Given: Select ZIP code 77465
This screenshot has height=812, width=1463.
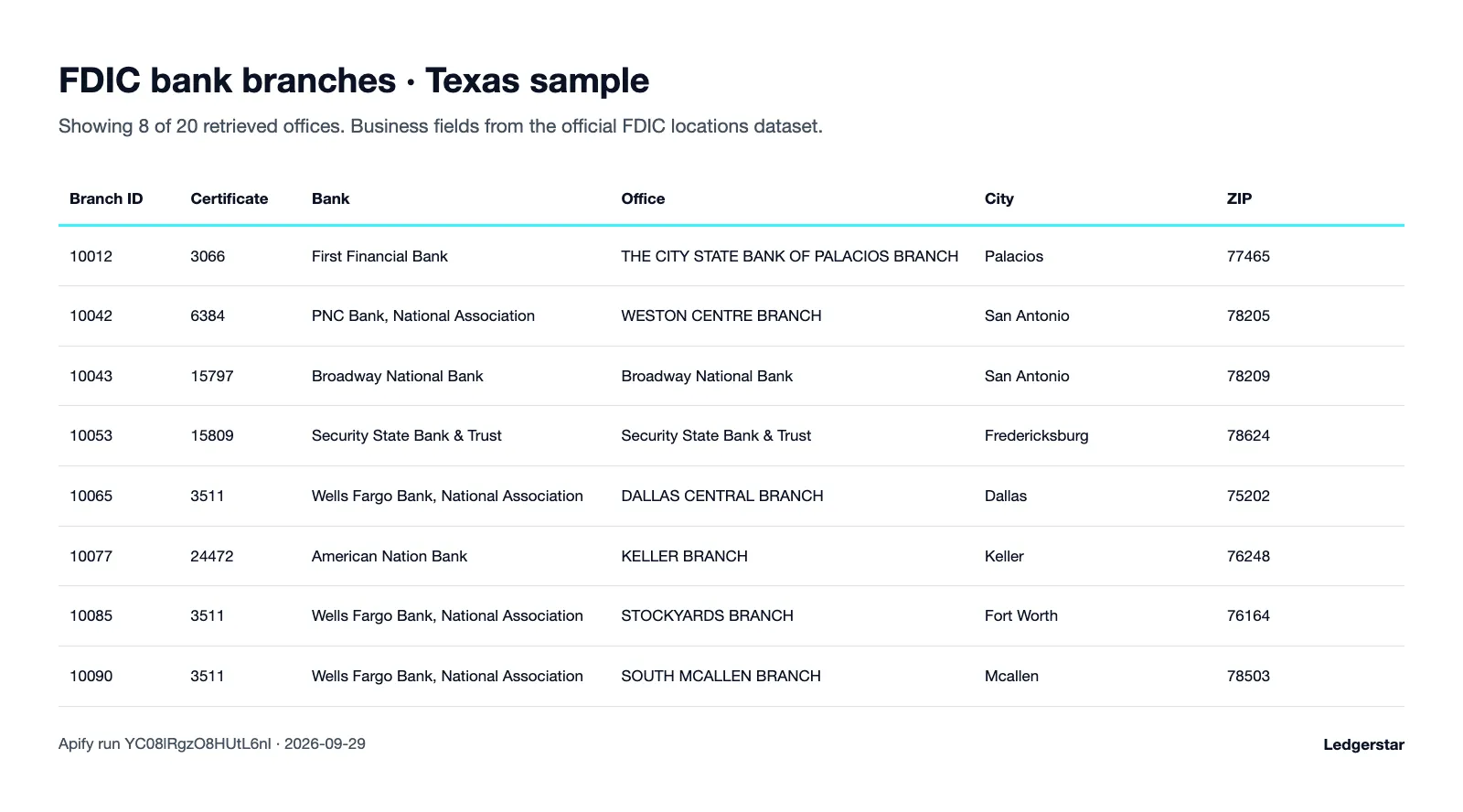Looking at the screenshot, I should tap(1248, 256).
